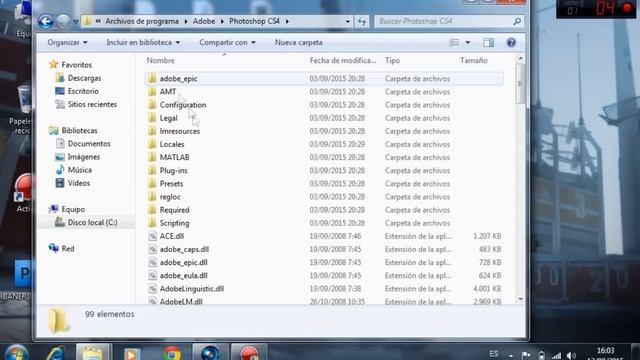
Task: Sort by Fecha de modificación column
Action: click(342, 60)
